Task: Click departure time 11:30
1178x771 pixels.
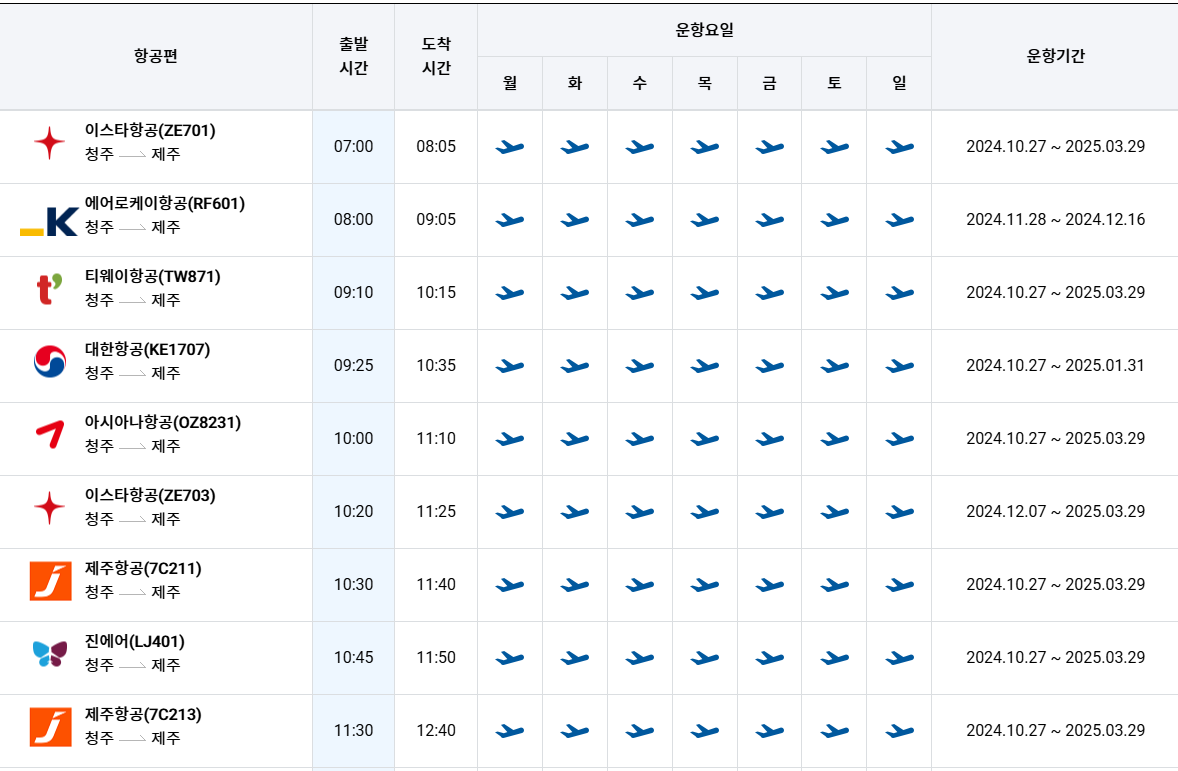Action: tap(353, 730)
